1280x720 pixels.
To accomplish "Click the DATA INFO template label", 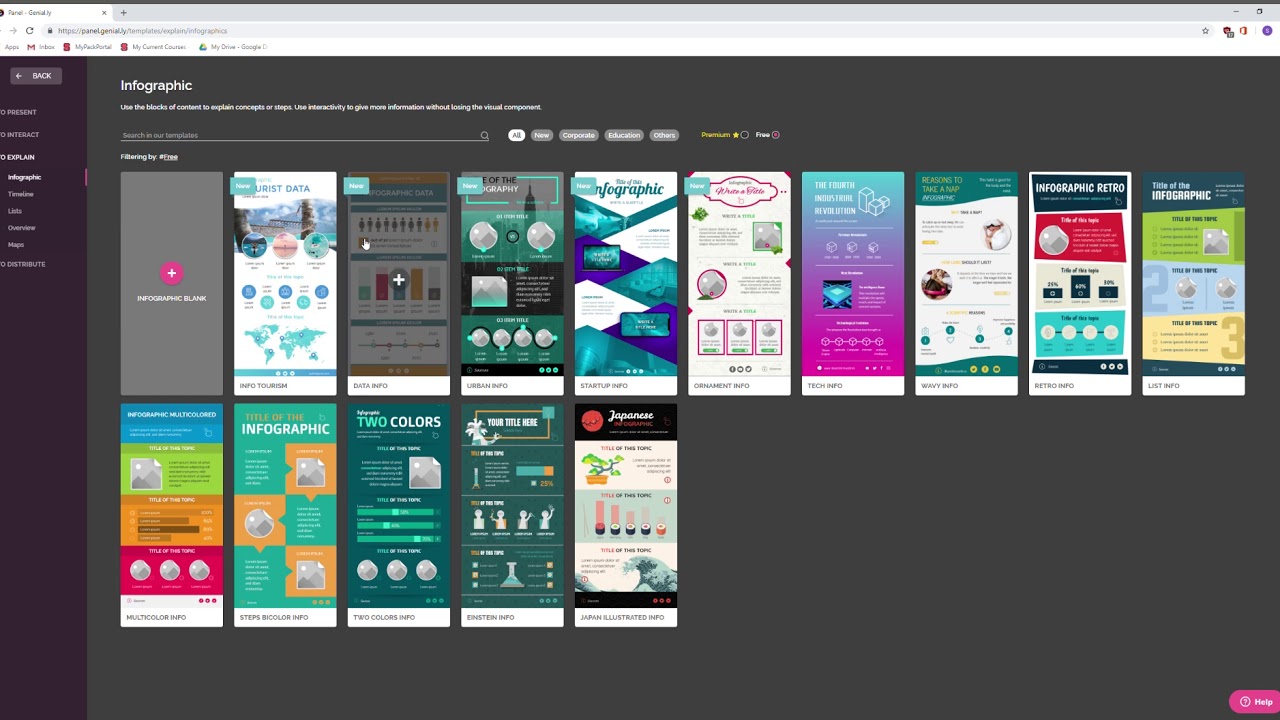I will tap(371, 386).
